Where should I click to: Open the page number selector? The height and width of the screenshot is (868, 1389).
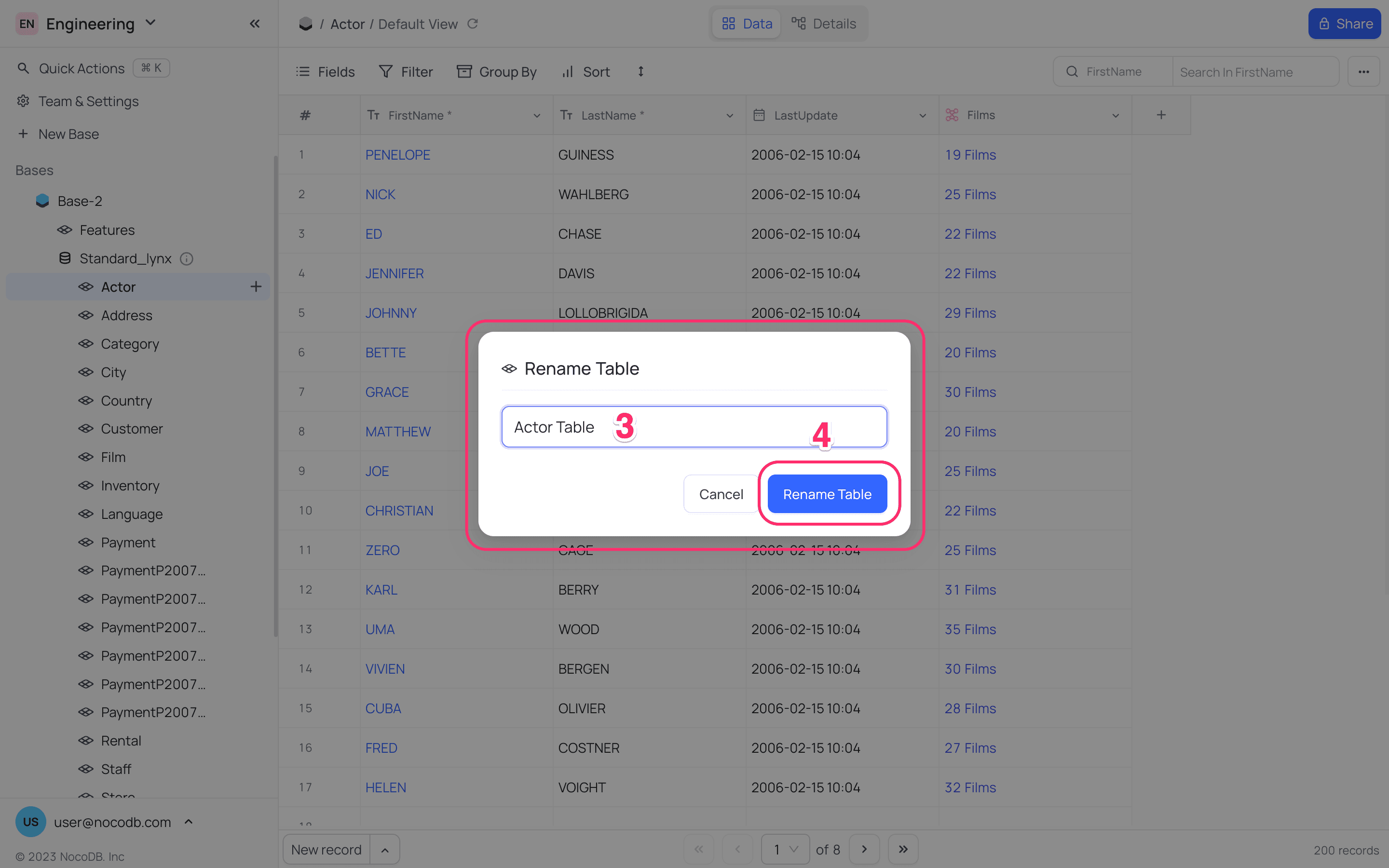coord(785,849)
